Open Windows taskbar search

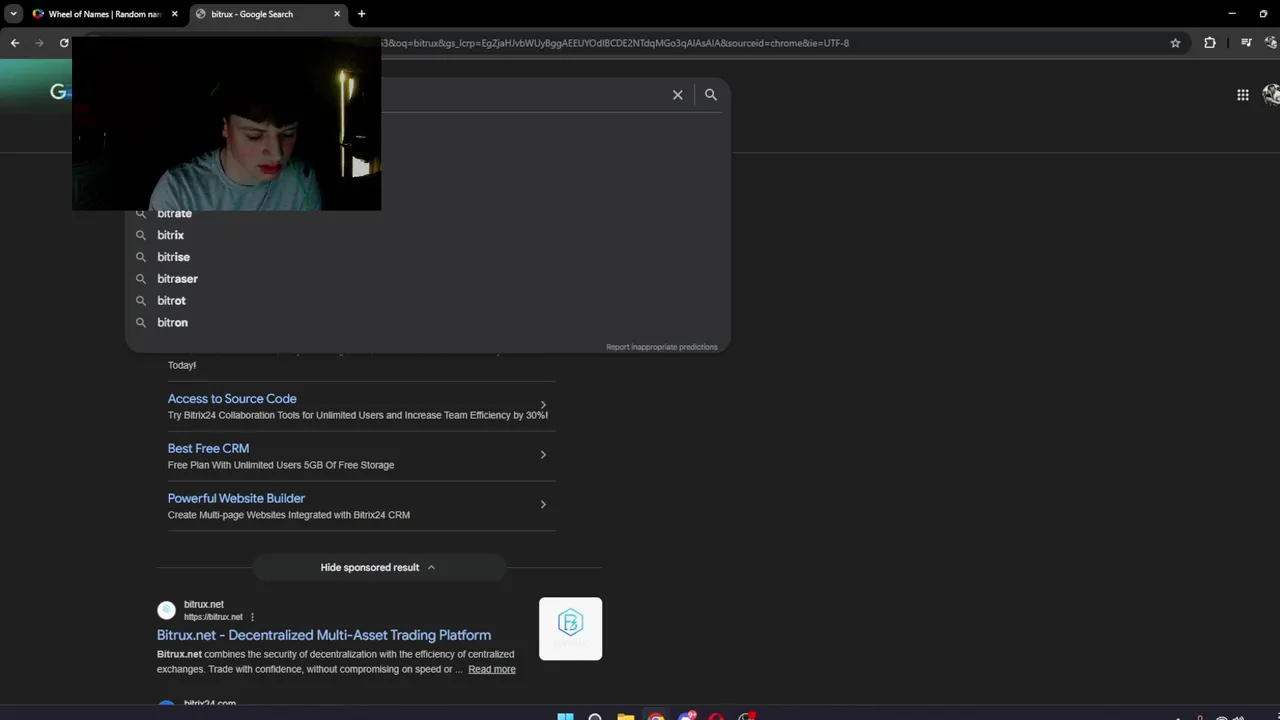point(595,717)
